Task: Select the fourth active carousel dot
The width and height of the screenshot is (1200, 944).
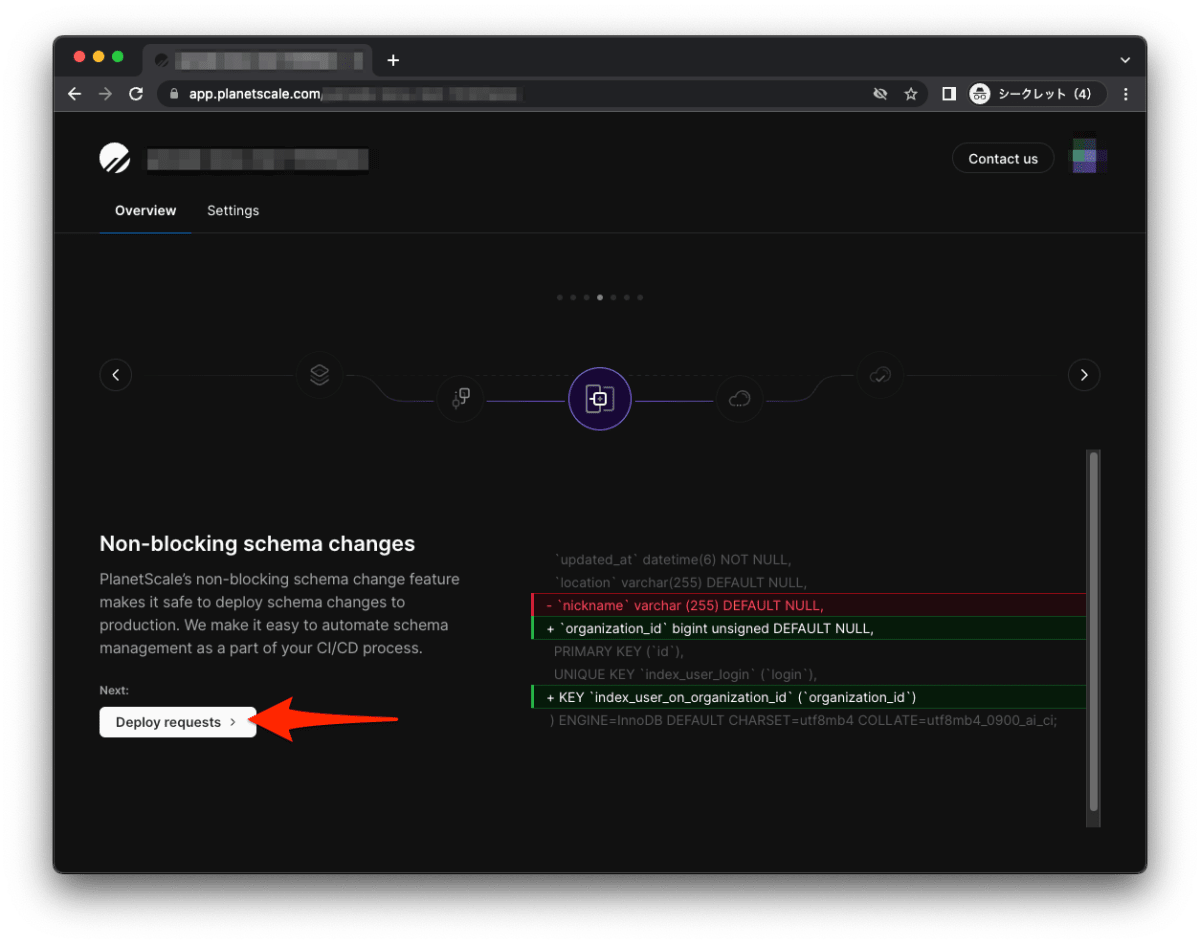Action: point(600,297)
